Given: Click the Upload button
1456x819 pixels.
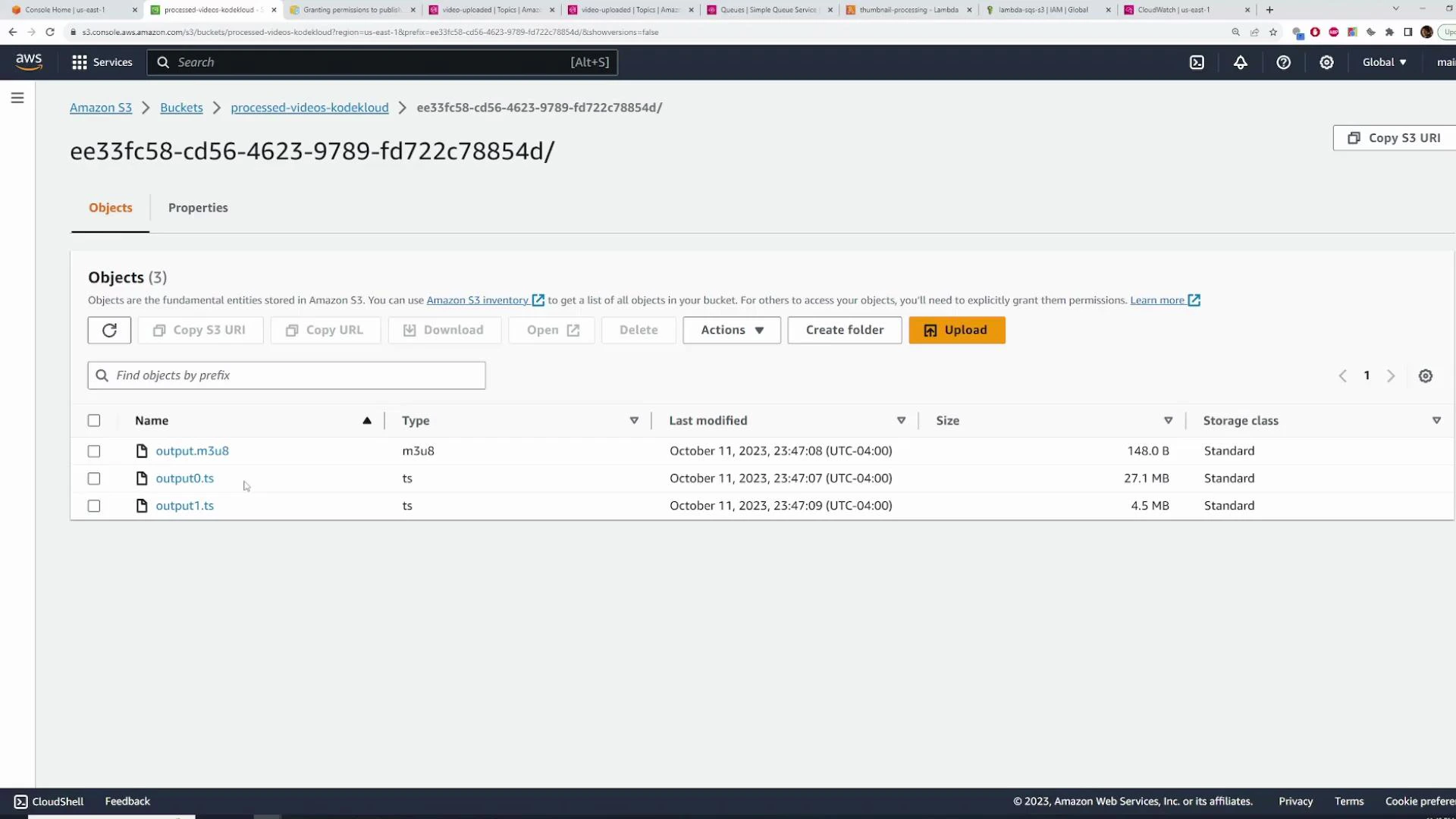Looking at the screenshot, I should pos(956,330).
